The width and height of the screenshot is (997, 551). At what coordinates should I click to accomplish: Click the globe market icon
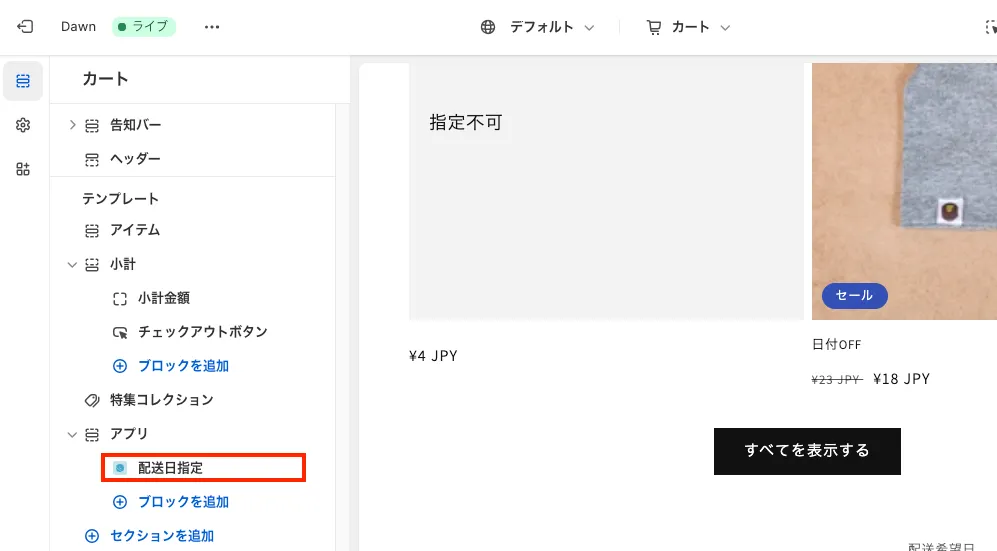click(x=488, y=27)
